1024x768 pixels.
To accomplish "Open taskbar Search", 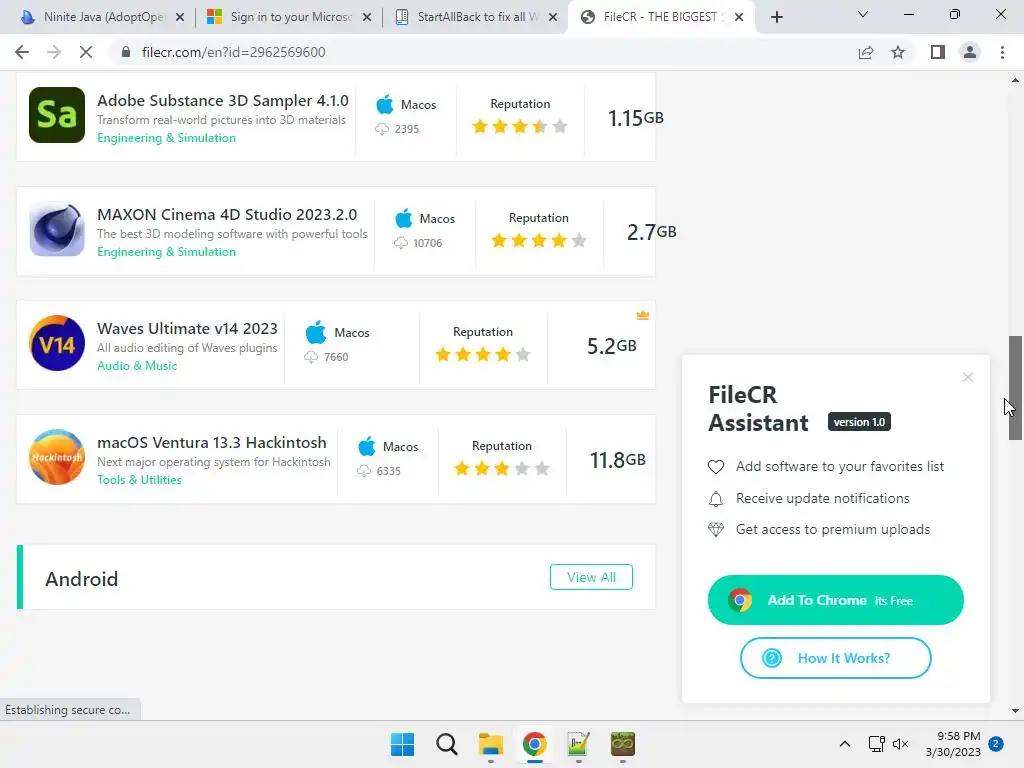I will click(x=447, y=744).
